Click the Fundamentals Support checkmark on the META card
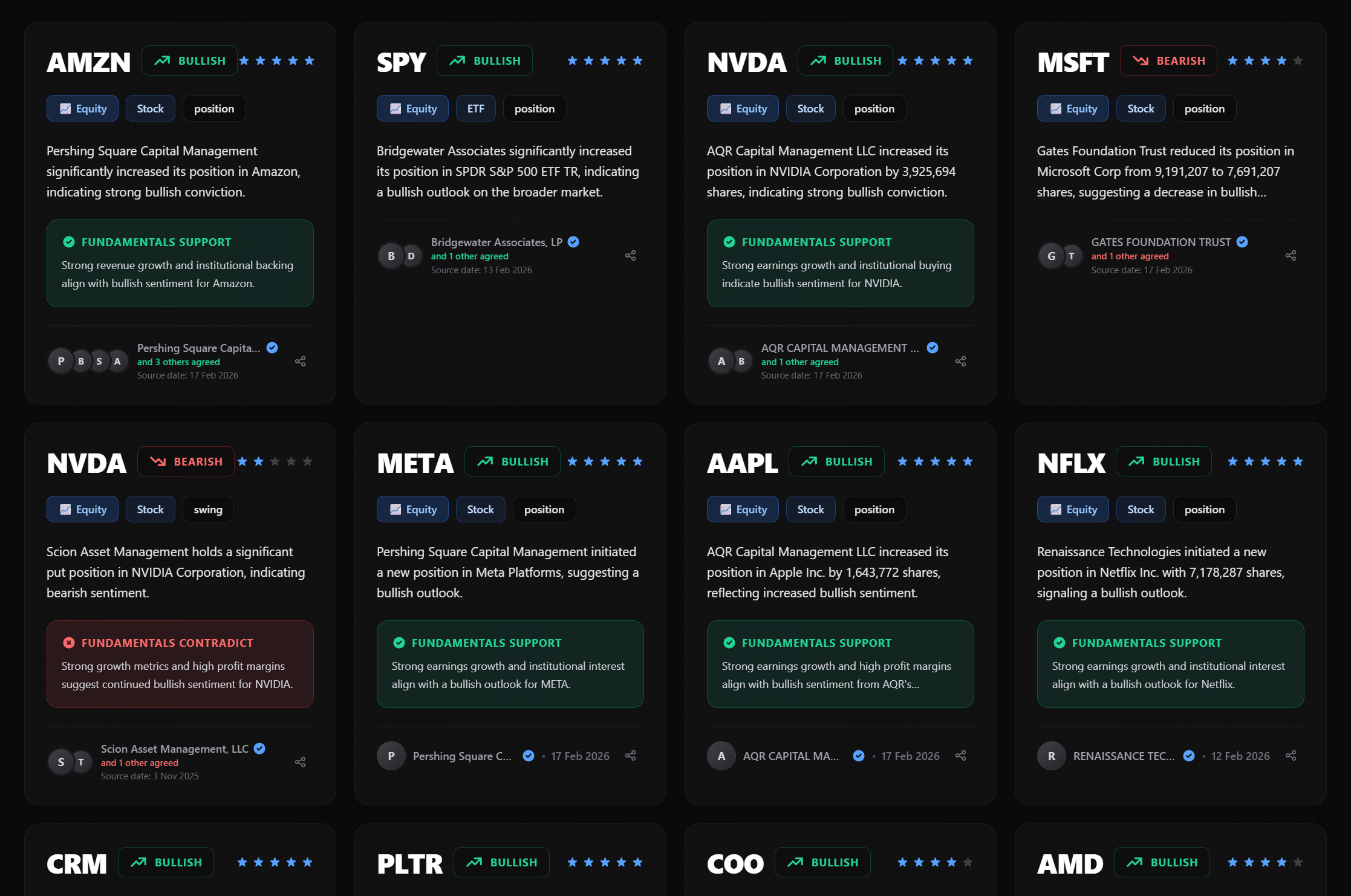Image resolution: width=1351 pixels, height=896 pixels. pos(399,643)
